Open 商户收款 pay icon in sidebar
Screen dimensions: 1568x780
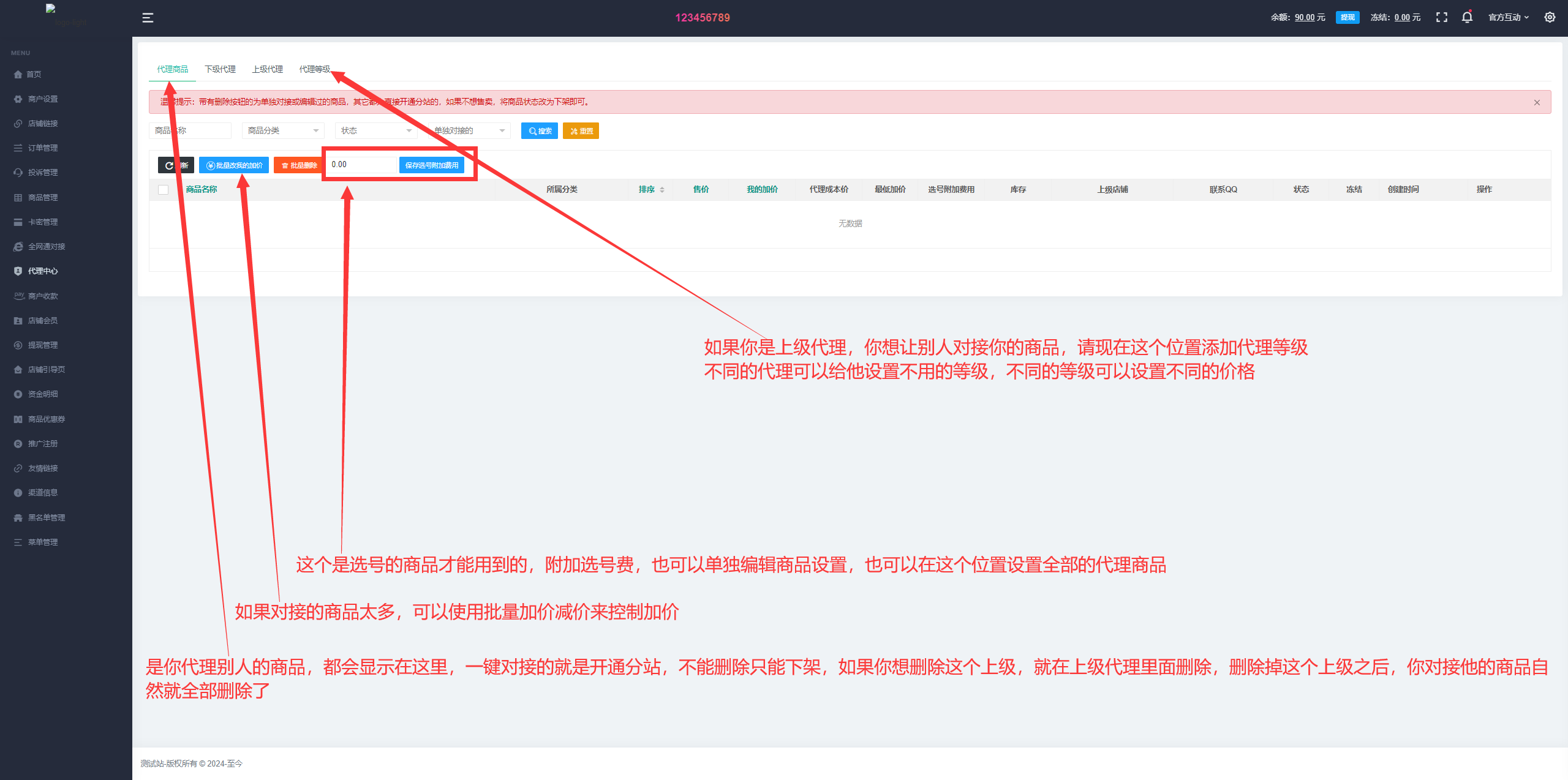18,296
